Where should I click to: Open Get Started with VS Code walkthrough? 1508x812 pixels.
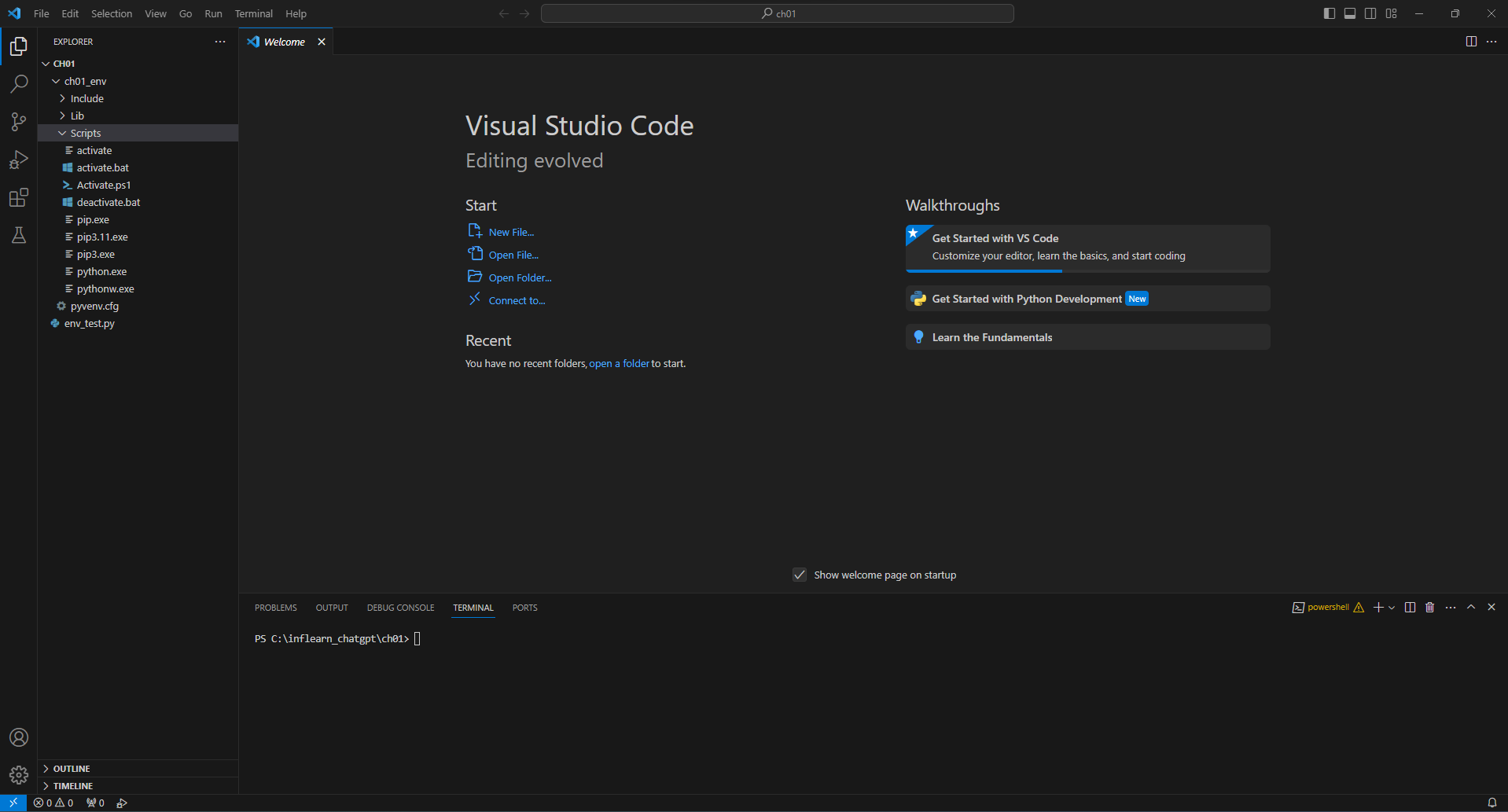point(1087,248)
